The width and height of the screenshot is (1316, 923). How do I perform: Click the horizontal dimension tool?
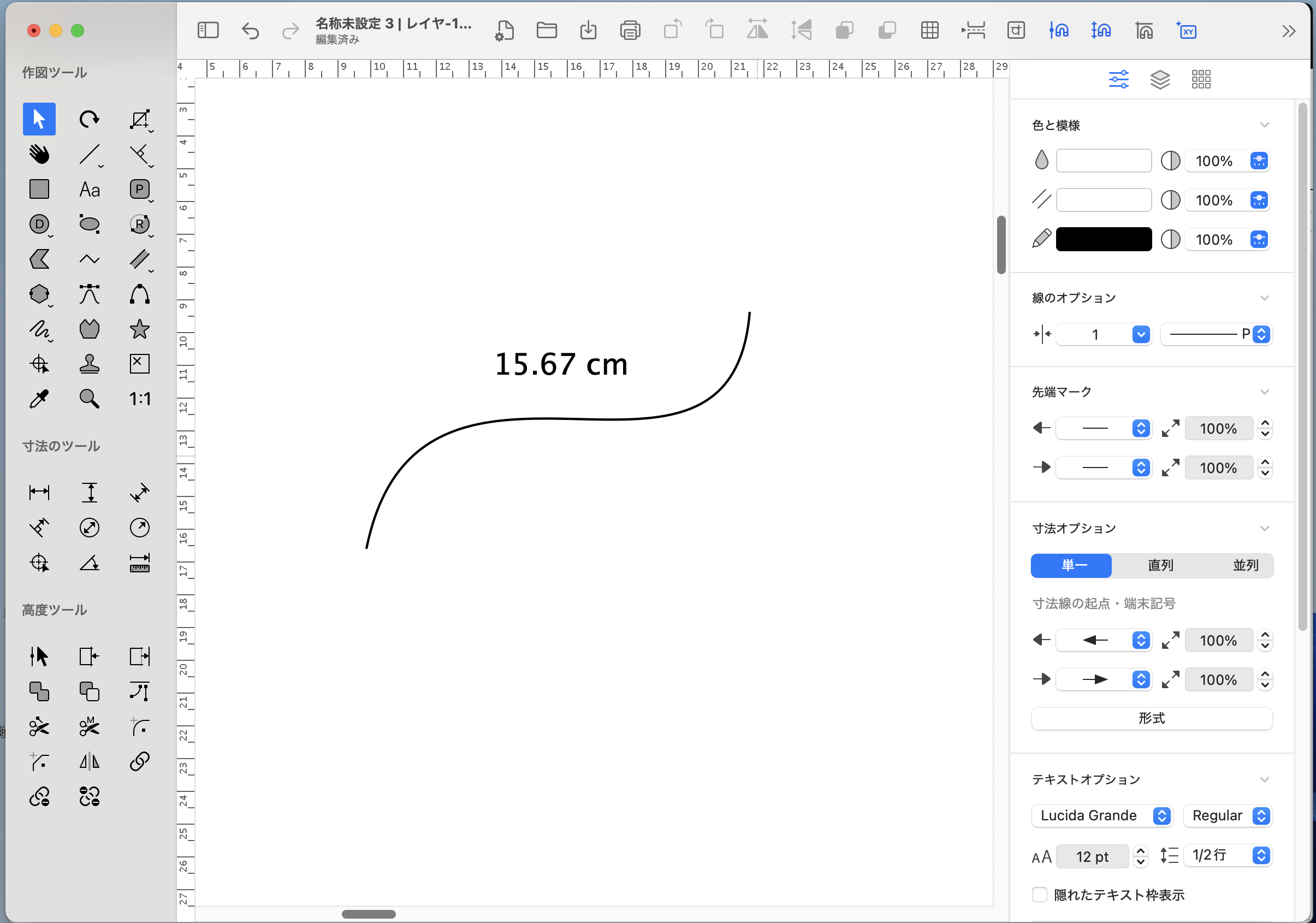[39, 493]
